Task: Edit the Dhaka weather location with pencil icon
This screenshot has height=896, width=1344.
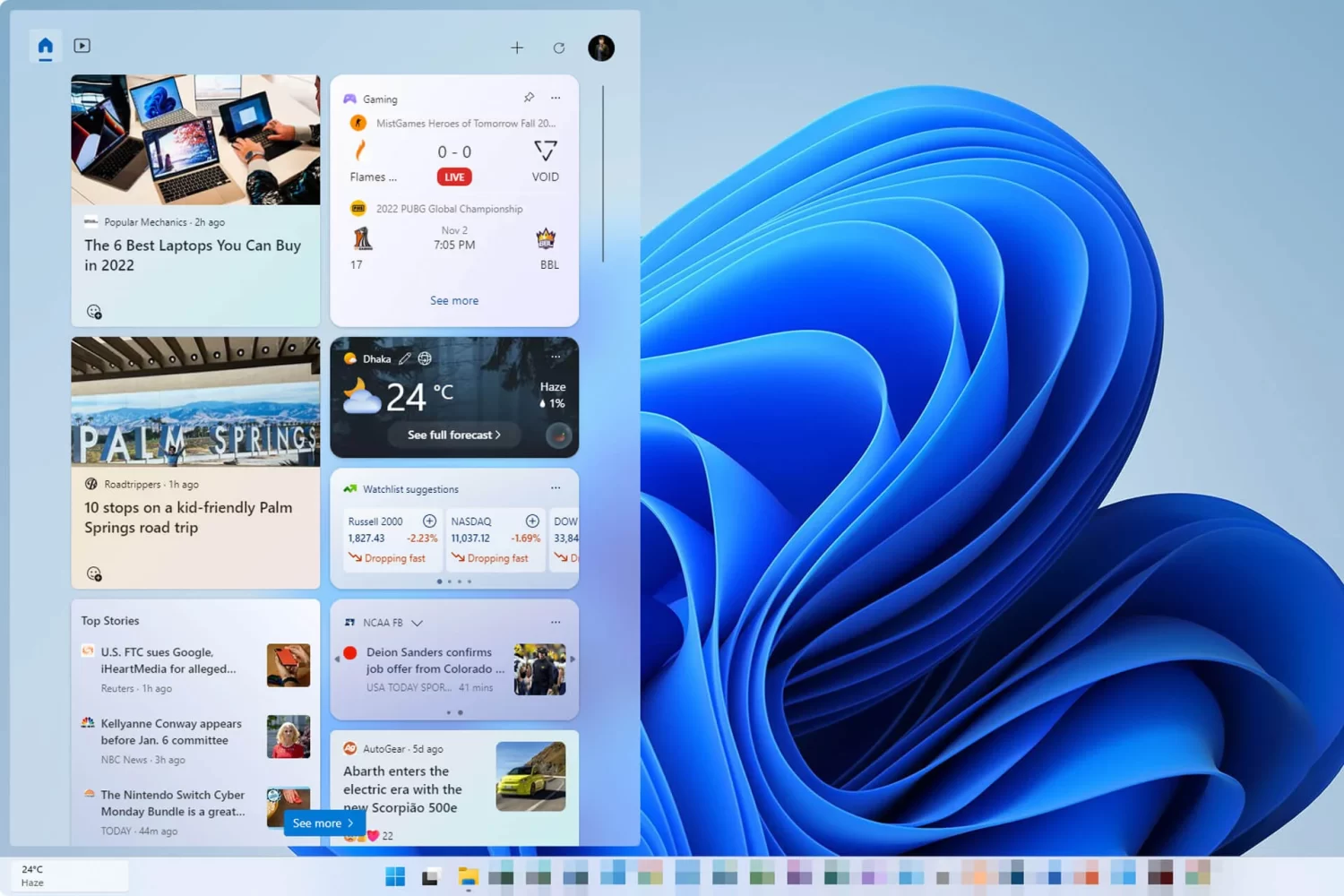Action: click(405, 358)
